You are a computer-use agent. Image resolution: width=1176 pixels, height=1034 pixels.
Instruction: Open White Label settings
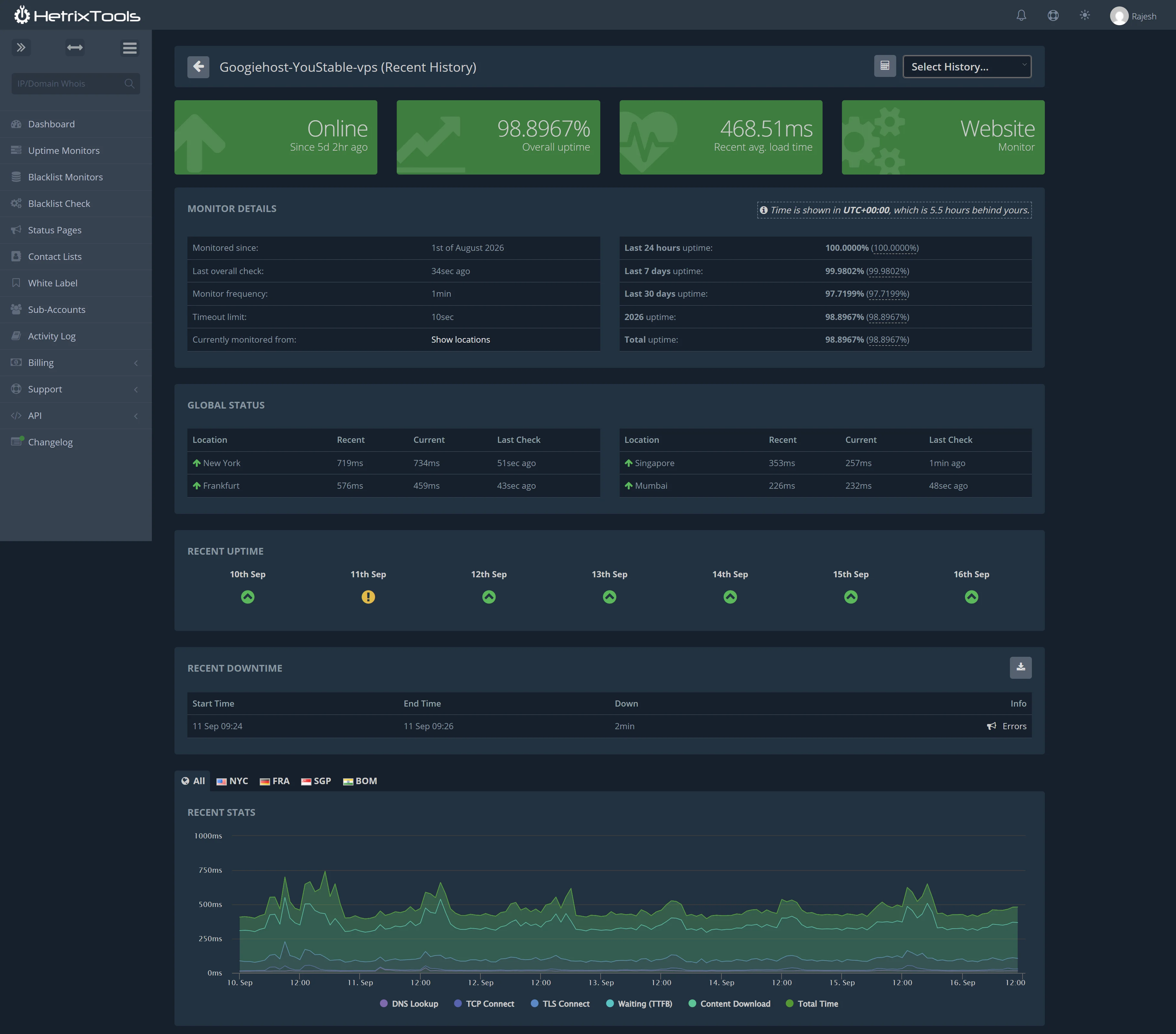[76, 283]
